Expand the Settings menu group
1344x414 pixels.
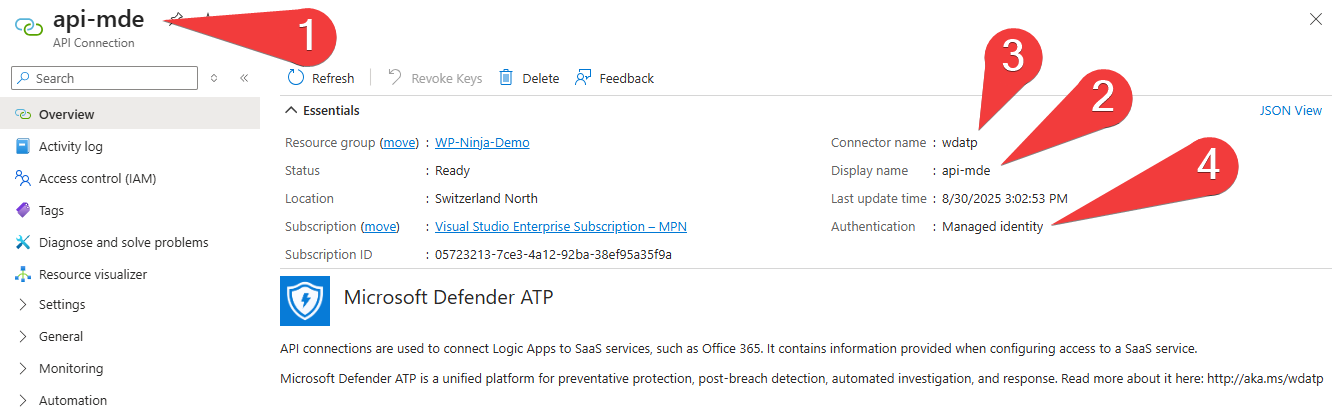[61, 305]
